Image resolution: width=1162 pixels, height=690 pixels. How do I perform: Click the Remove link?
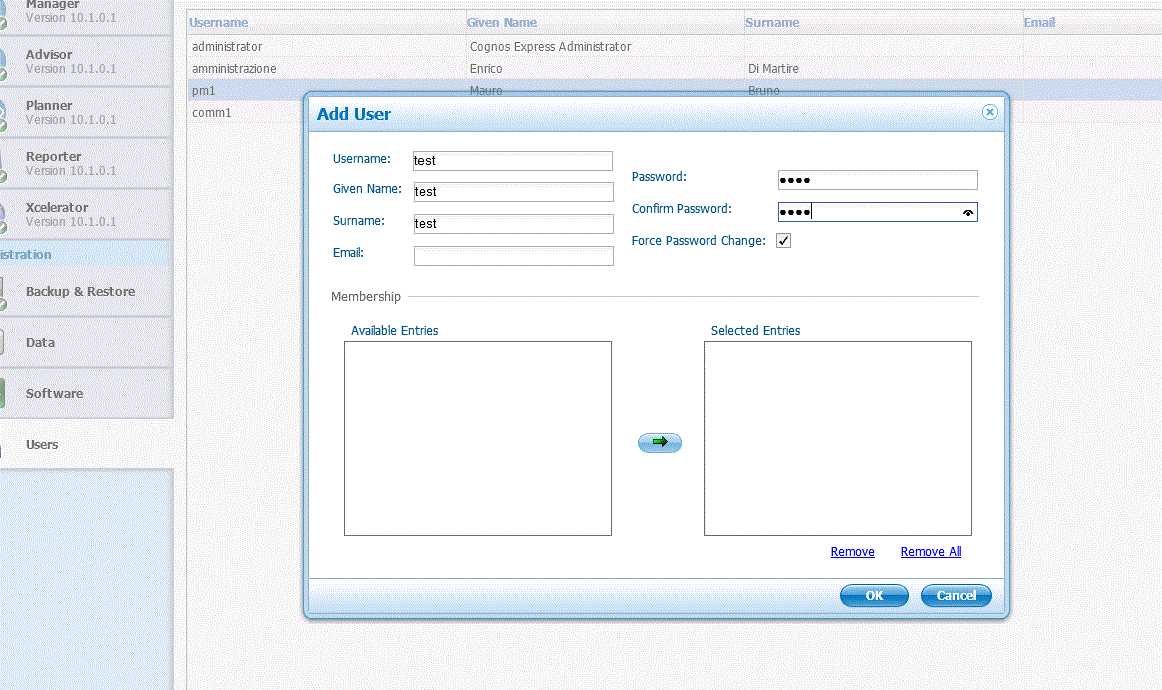click(852, 551)
